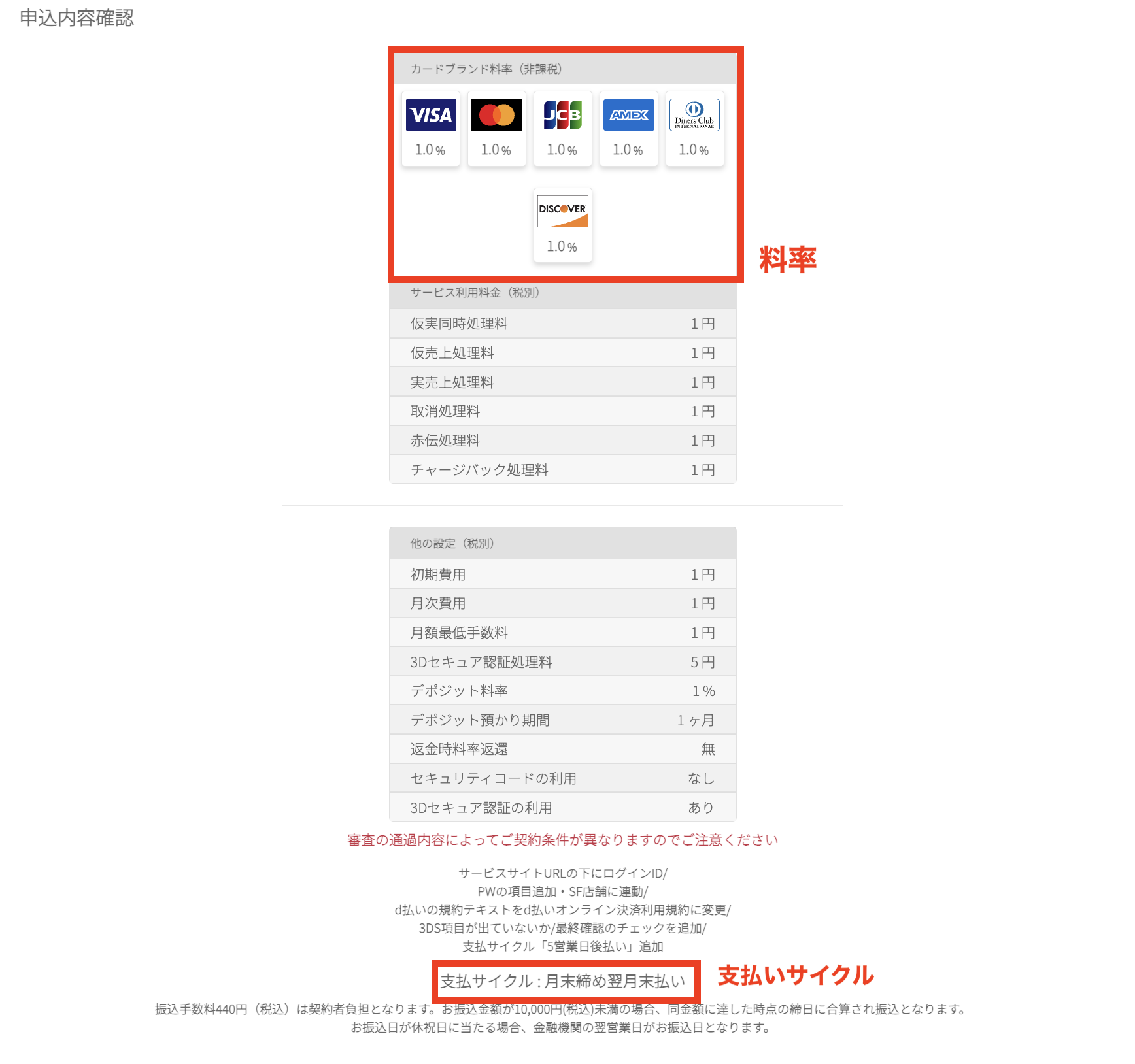Click the 振込手数料440円 notice line
Screen dimensions: 1135x1064
pos(561,1009)
